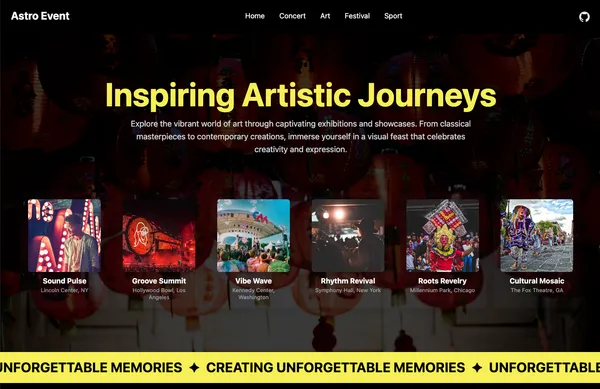Click the Groove Summit title link
The image size is (600, 389).
tap(159, 281)
